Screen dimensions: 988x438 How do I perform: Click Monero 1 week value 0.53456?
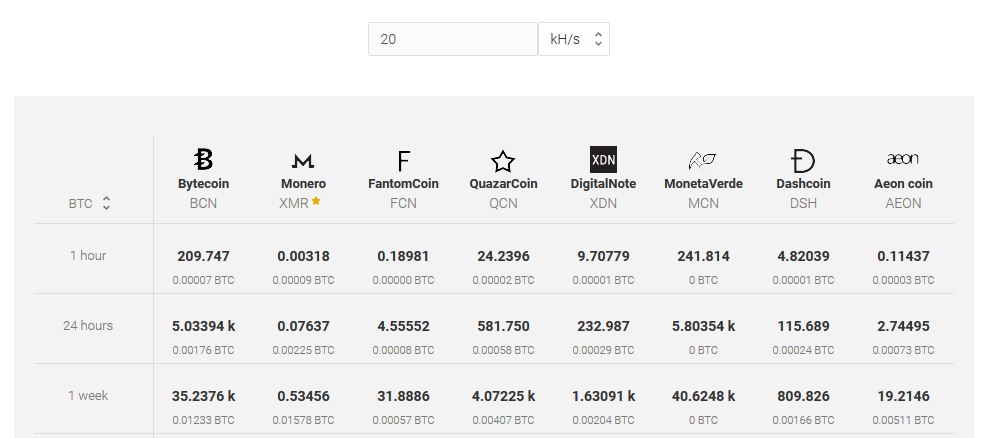click(x=303, y=396)
